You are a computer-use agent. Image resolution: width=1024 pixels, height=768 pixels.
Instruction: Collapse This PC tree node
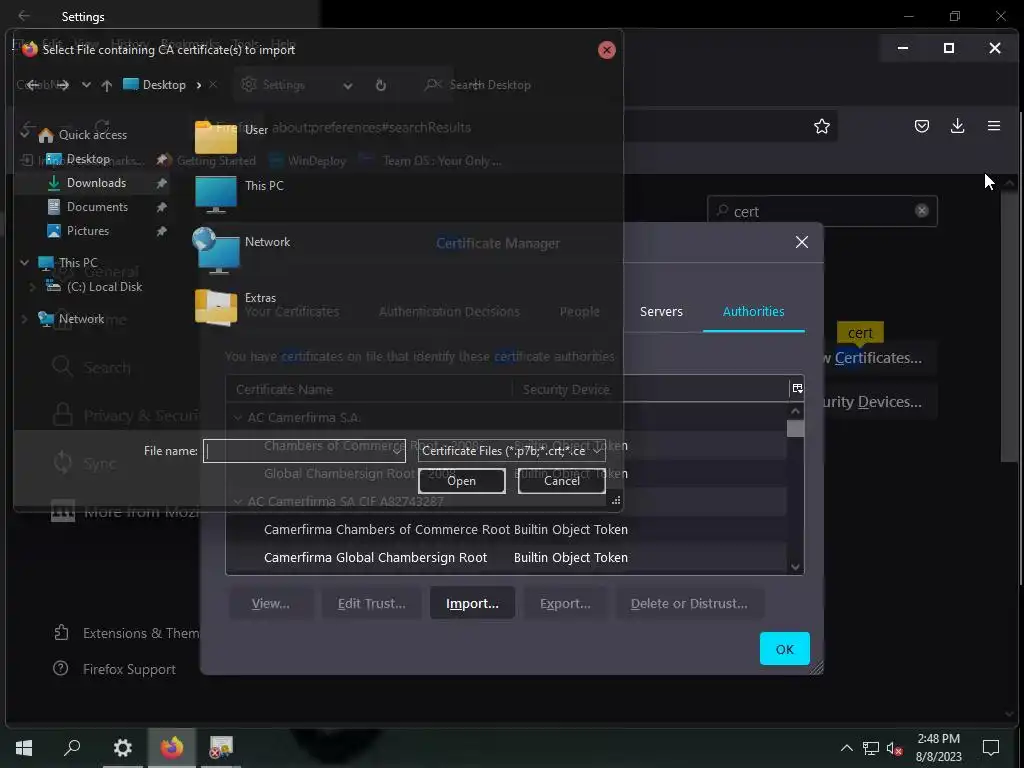(24, 263)
